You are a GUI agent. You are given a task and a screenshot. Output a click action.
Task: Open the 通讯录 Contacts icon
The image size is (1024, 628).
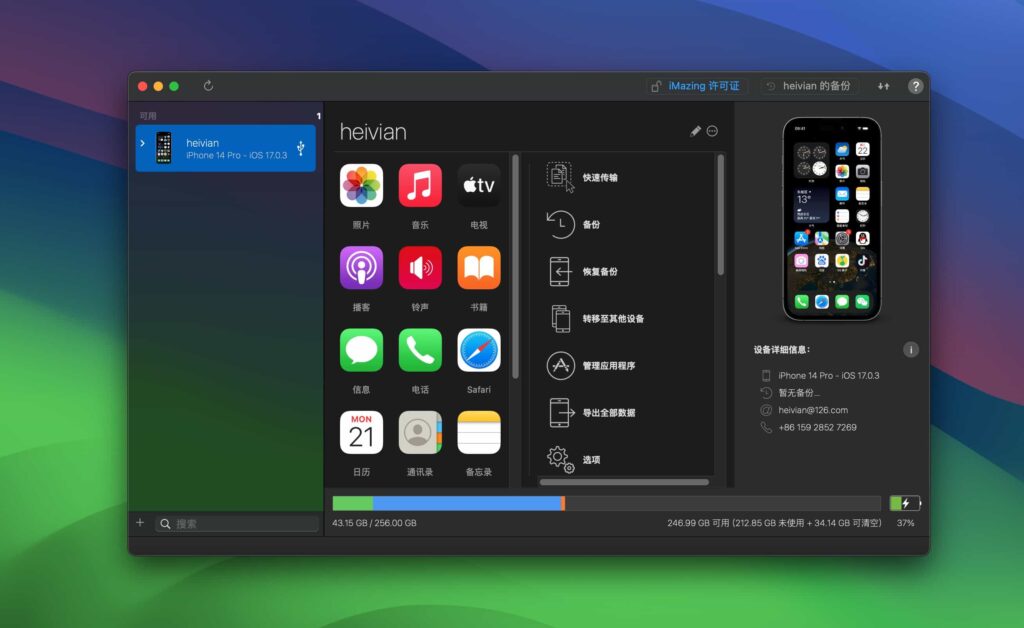tap(420, 431)
